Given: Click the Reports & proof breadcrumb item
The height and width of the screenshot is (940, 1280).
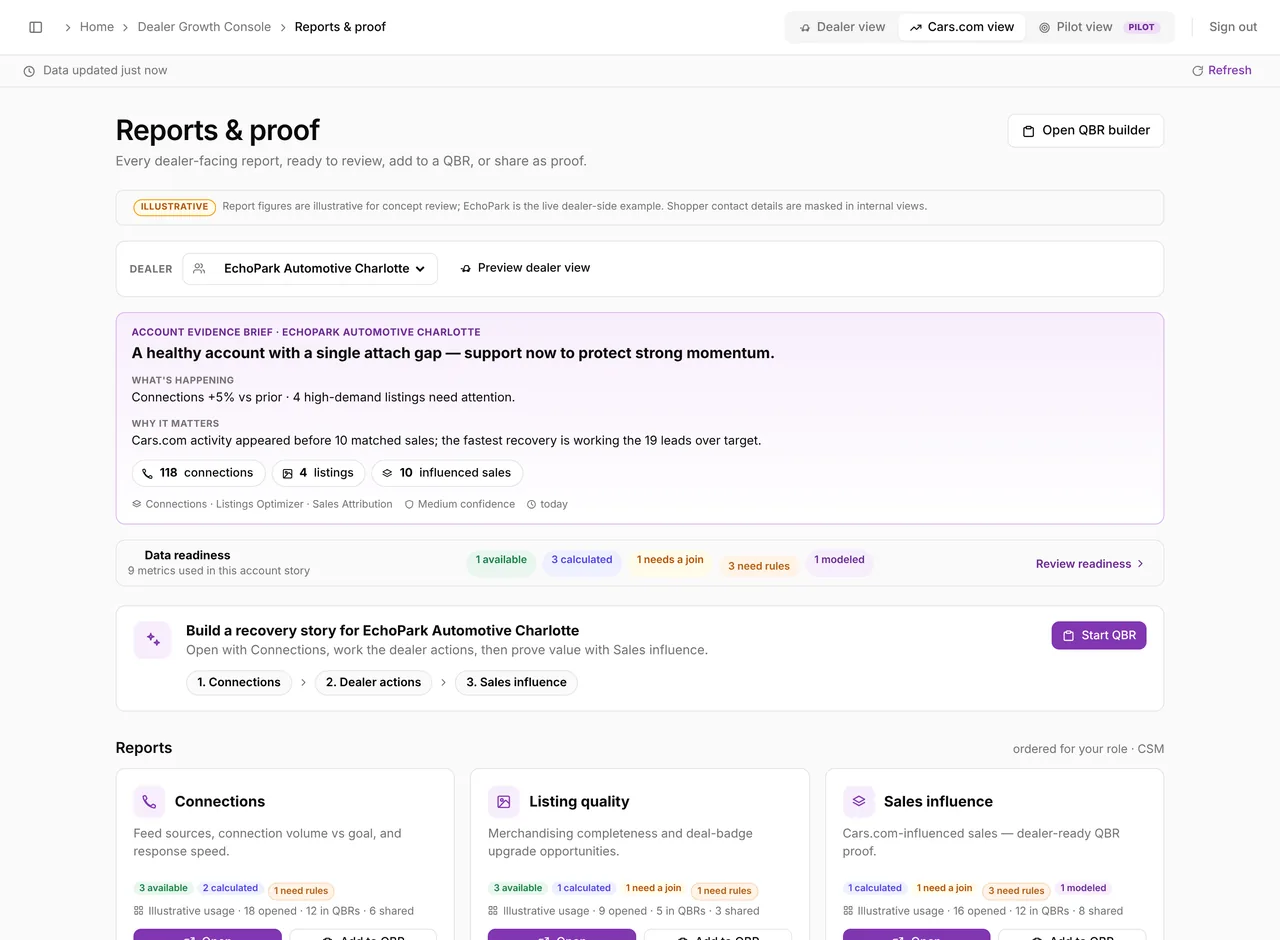Looking at the screenshot, I should pyautogui.click(x=340, y=27).
